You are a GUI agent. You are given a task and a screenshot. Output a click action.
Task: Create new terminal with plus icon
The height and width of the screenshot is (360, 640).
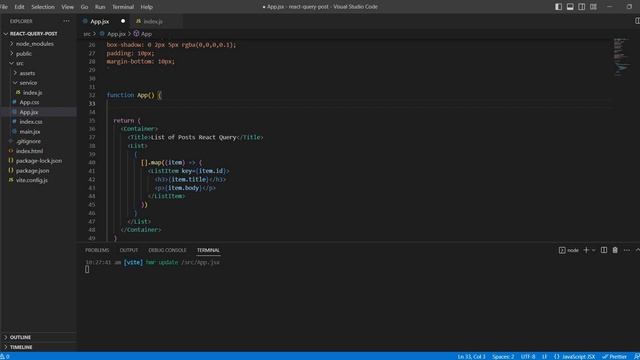[586, 250]
